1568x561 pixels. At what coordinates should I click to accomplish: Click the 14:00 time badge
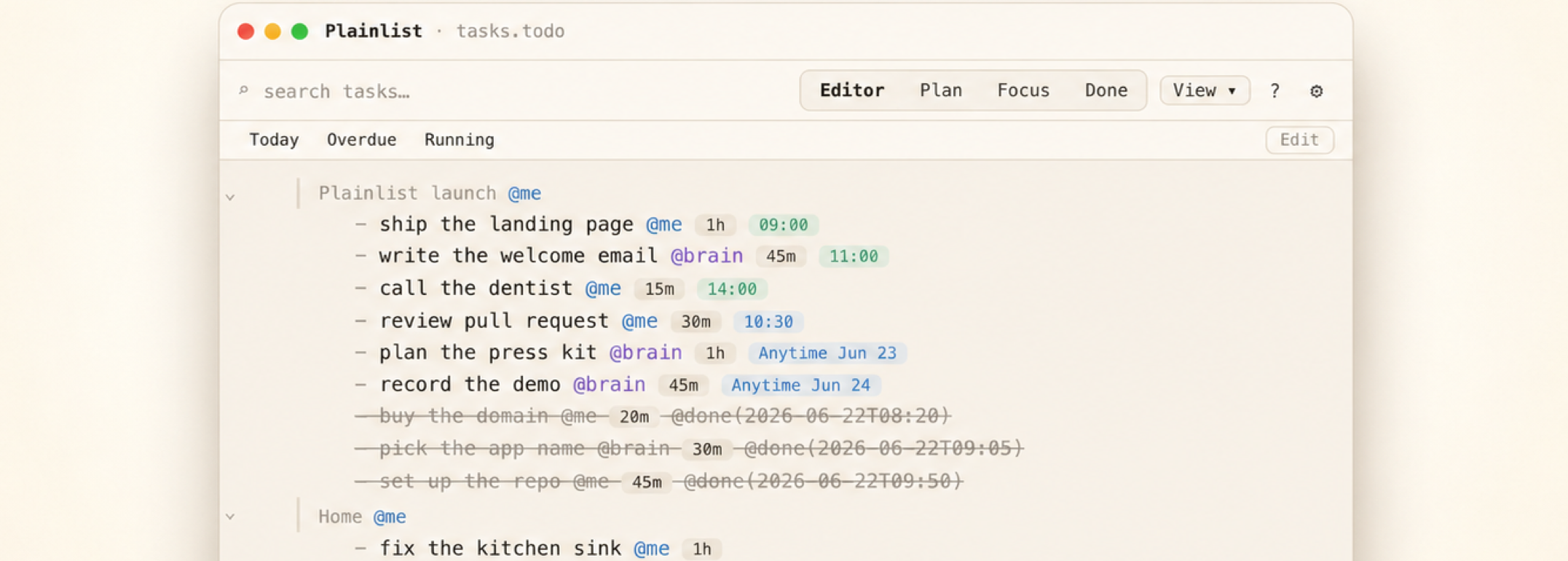[x=732, y=289]
